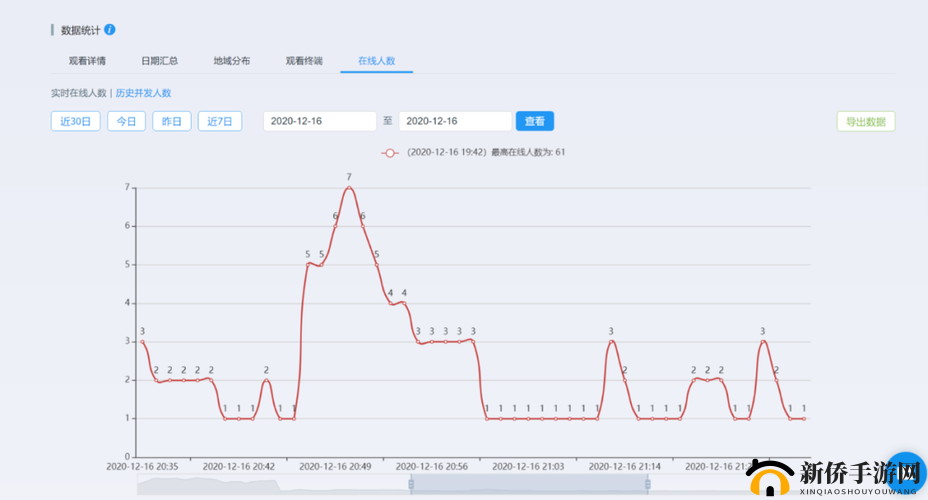928x500 pixels.
Task: Click the x-axis label 2020-12-16 20:56
Action: (x=431, y=467)
